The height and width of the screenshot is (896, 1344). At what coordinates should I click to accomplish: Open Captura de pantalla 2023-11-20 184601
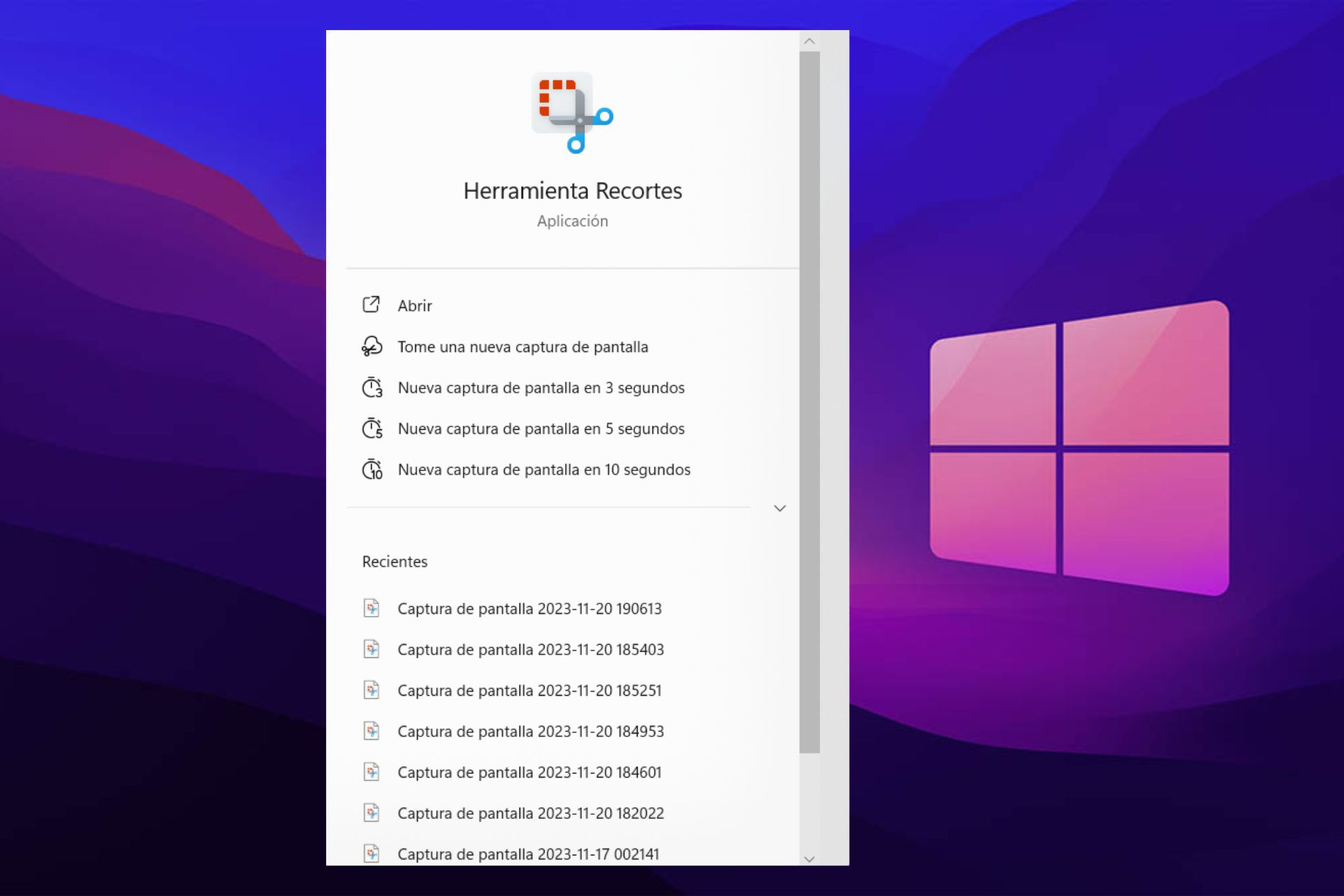pos(529,773)
